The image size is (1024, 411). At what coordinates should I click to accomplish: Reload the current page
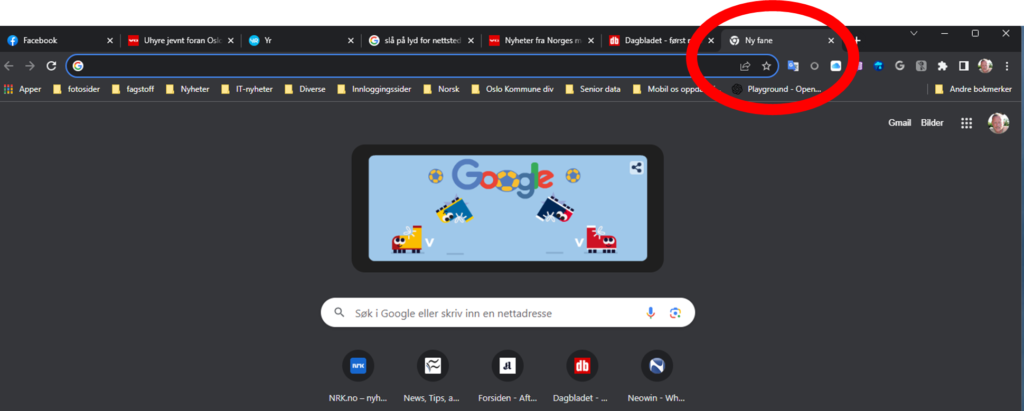tap(51, 66)
